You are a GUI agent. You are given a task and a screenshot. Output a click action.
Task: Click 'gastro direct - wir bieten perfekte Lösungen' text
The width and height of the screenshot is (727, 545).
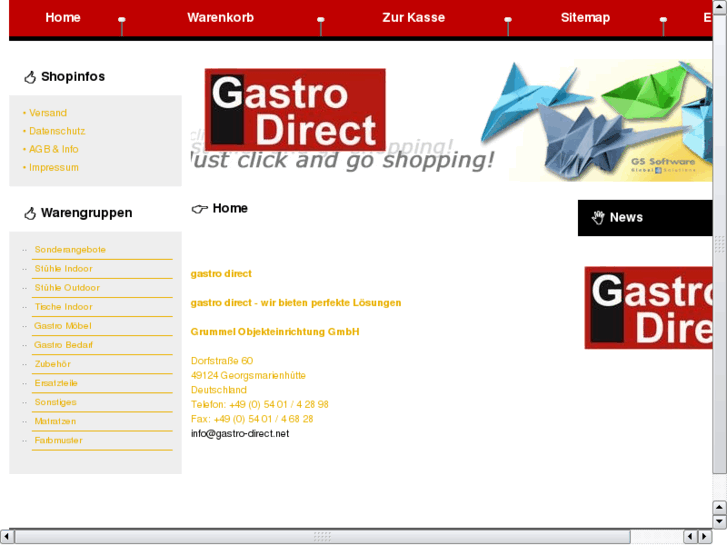tap(296, 303)
